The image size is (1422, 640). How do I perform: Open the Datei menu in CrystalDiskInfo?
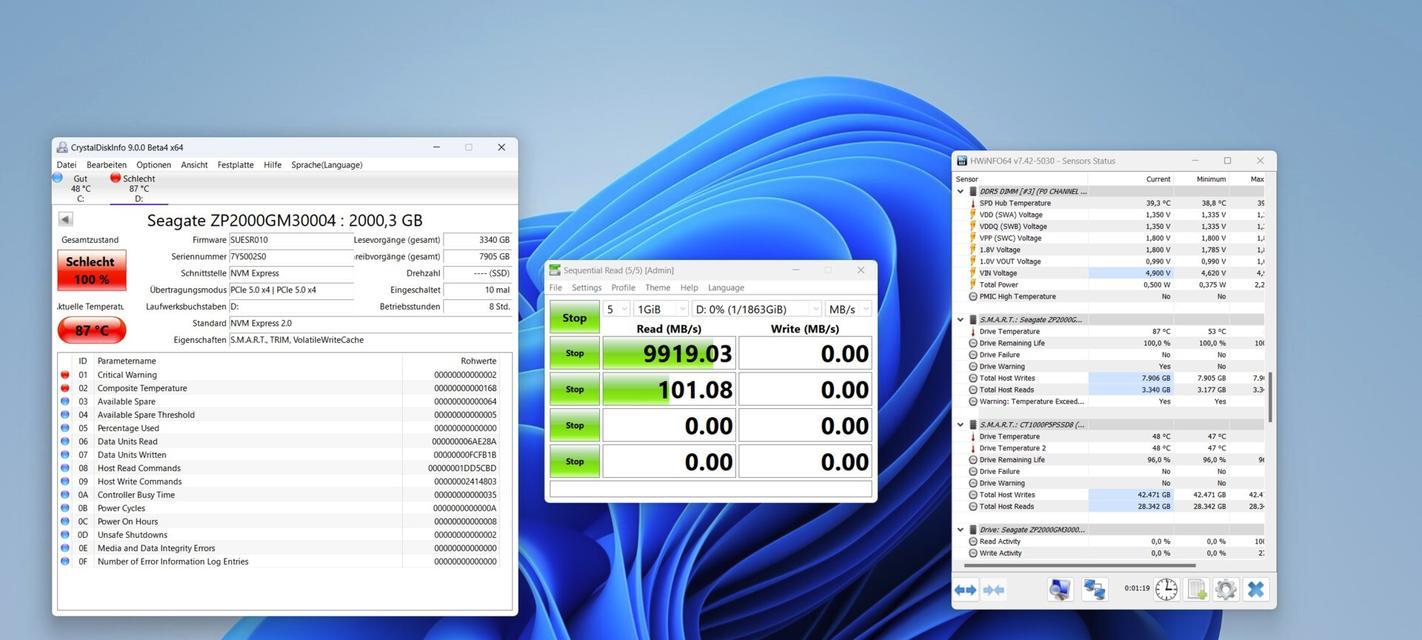click(67, 165)
